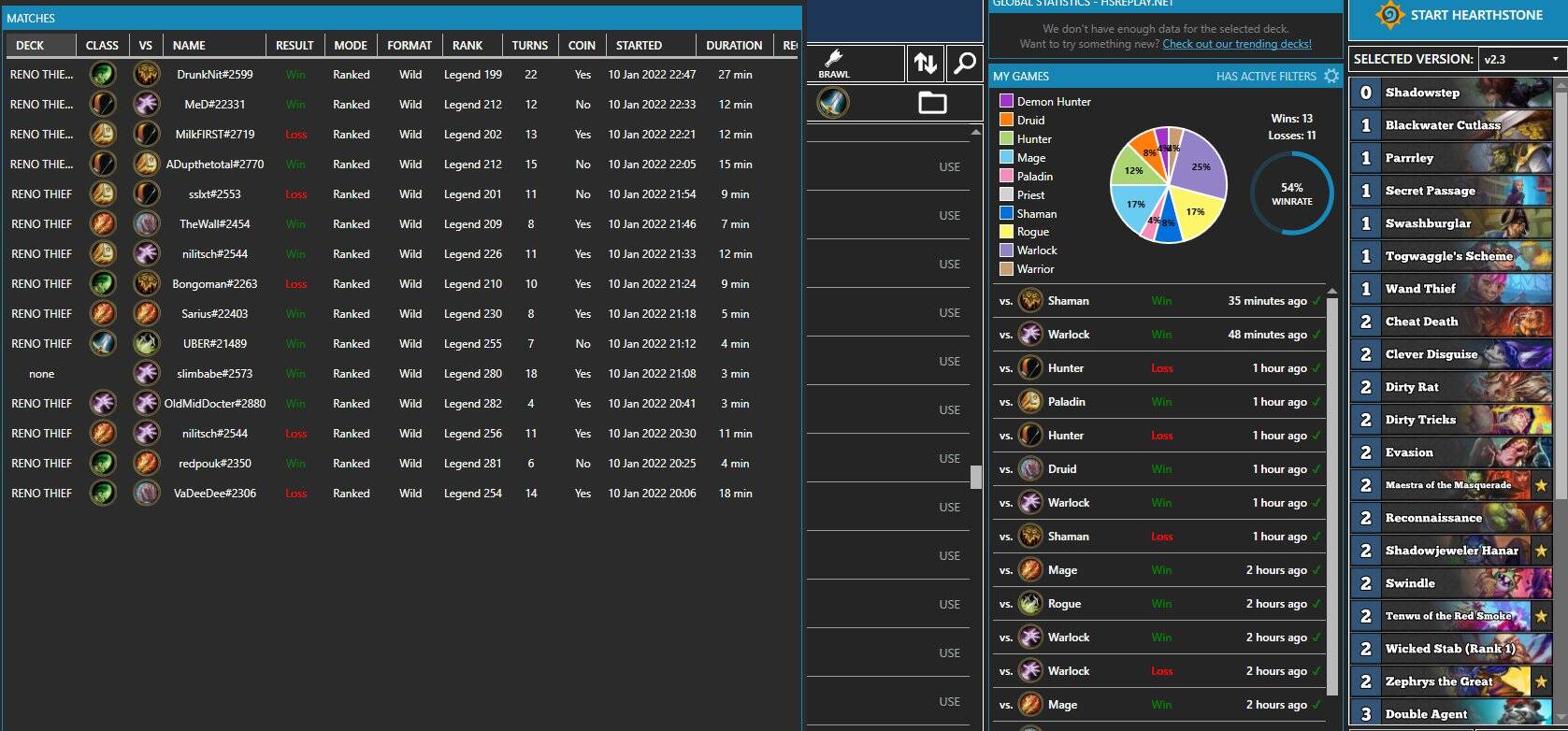This screenshot has width=1568, height=731.
Task: Click player class icon in MilkFIRST#2719 row
Action: (103, 134)
